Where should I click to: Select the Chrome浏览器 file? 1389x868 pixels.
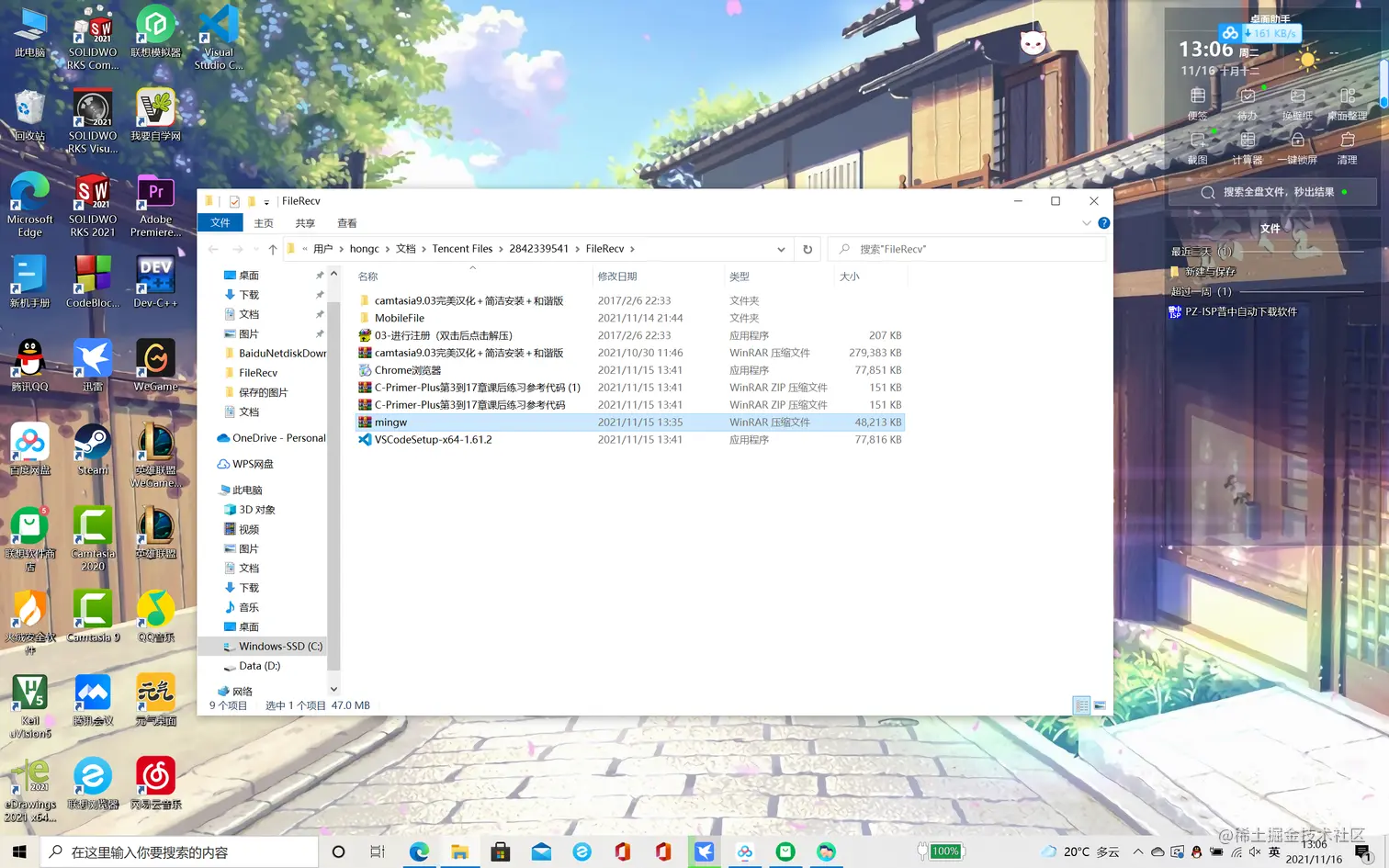click(630, 370)
